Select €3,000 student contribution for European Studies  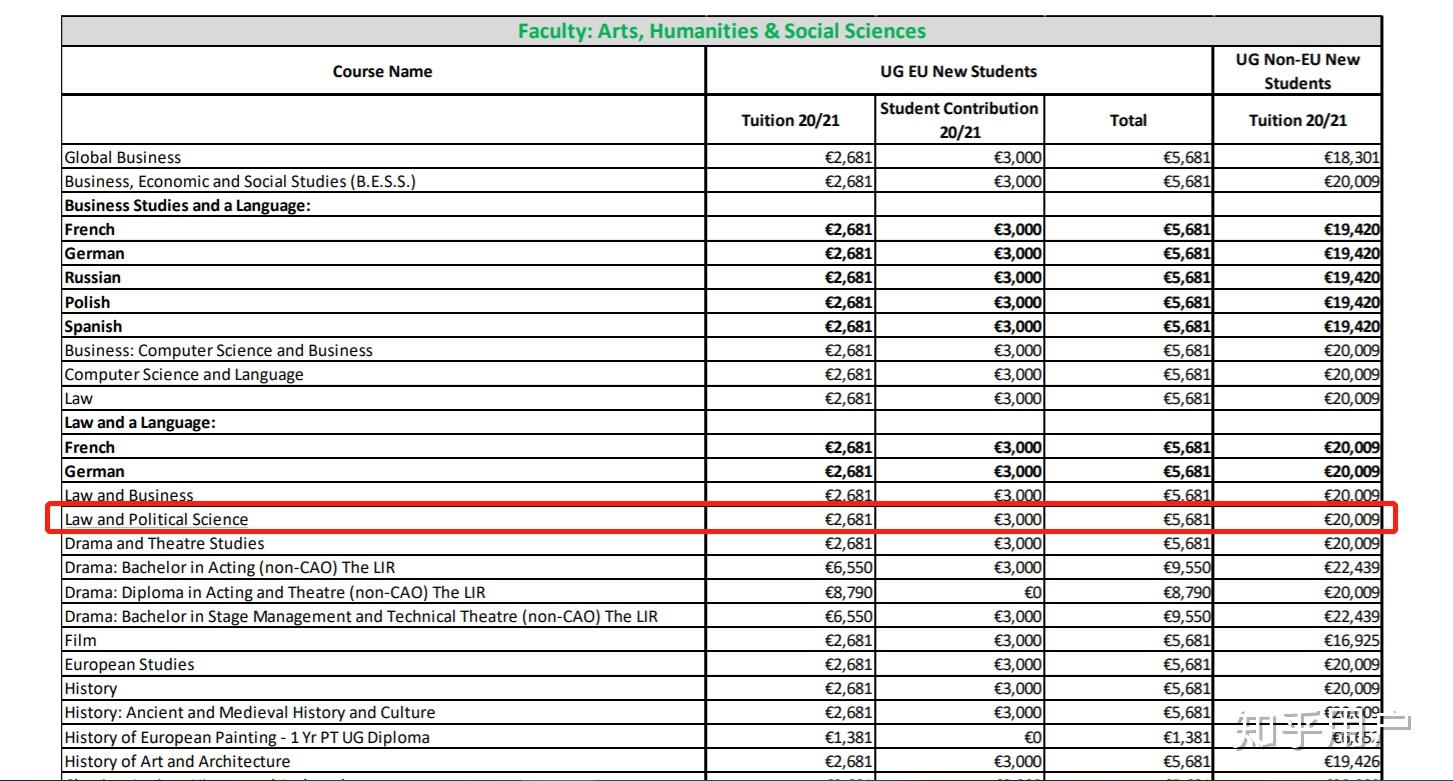coord(1017,664)
